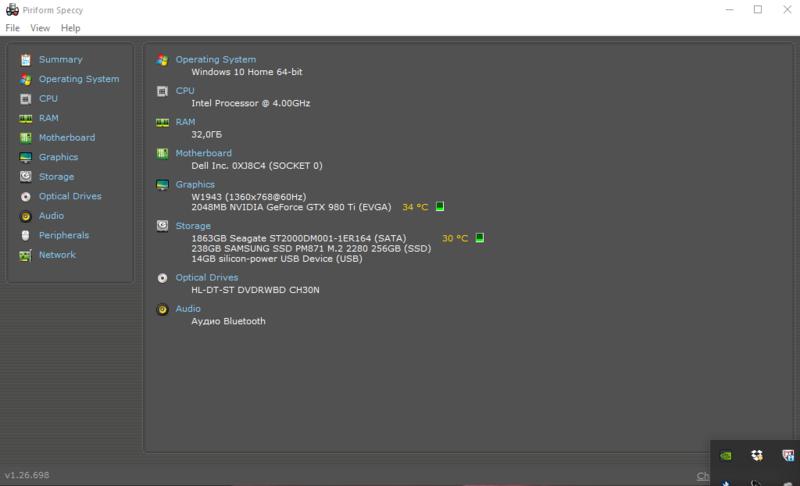Click the Audio heading link in summary
This screenshot has height=486, width=800.
point(188,309)
